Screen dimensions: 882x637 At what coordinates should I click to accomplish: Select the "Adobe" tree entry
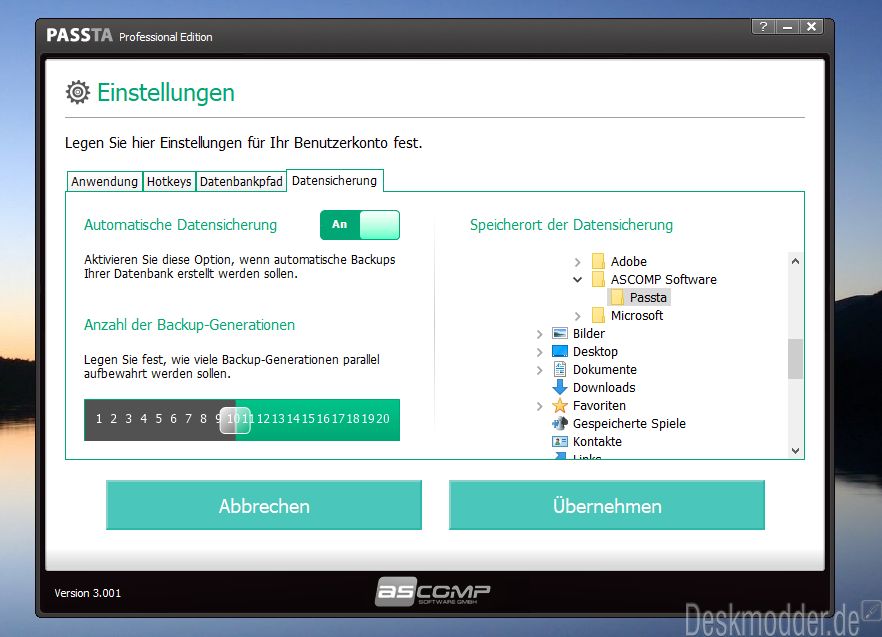coord(629,261)
